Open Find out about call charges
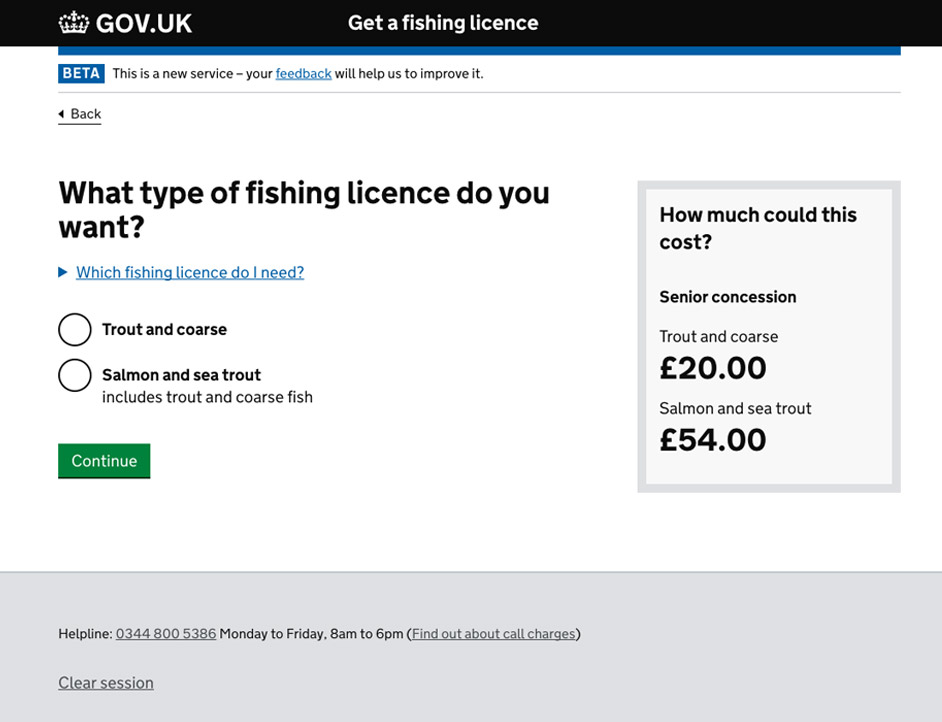942x722 pixels. pyautogui.click(x=493, y=633)
